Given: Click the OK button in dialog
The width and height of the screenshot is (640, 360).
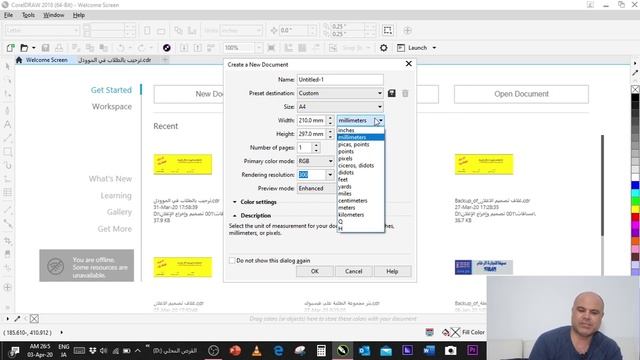Looking at the screenshot, I should pos(315,271).
